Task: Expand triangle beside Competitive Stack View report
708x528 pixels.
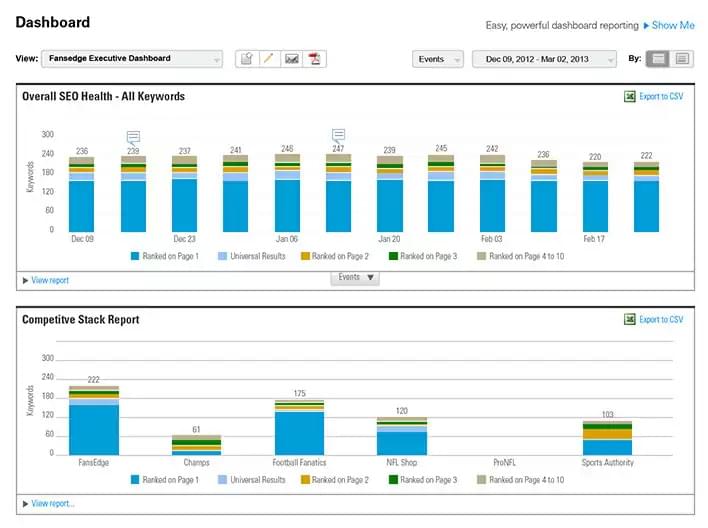Action: click(x=25, y=504)
